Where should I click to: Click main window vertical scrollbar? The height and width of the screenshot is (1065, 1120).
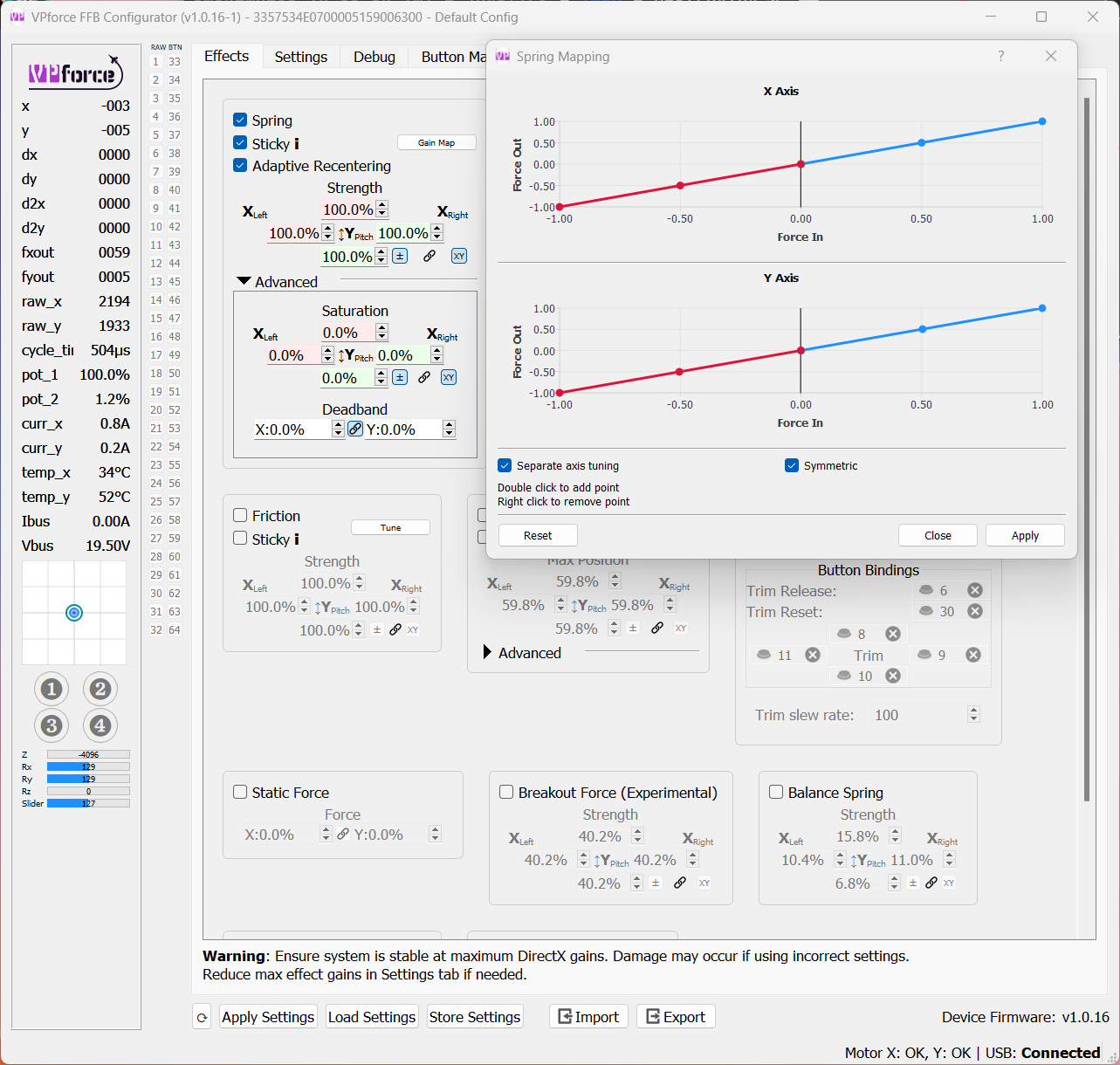point(1087,450)
